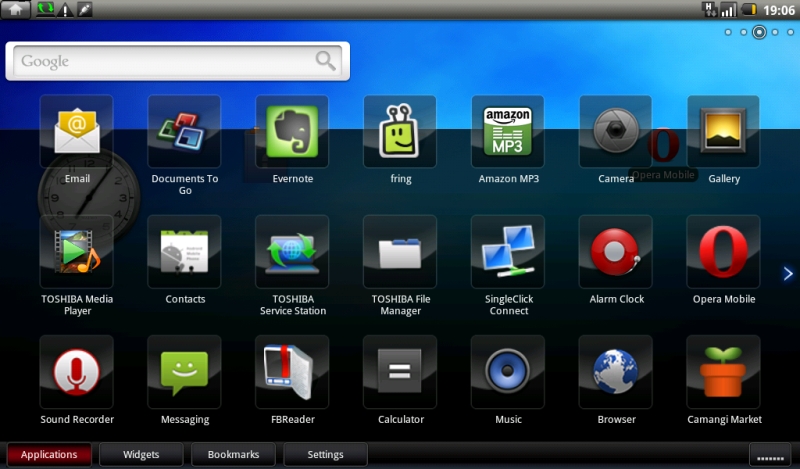This screenshot has height=469, width=800.
Task: Tap the green sync notification icon
Action: (45, 9)
